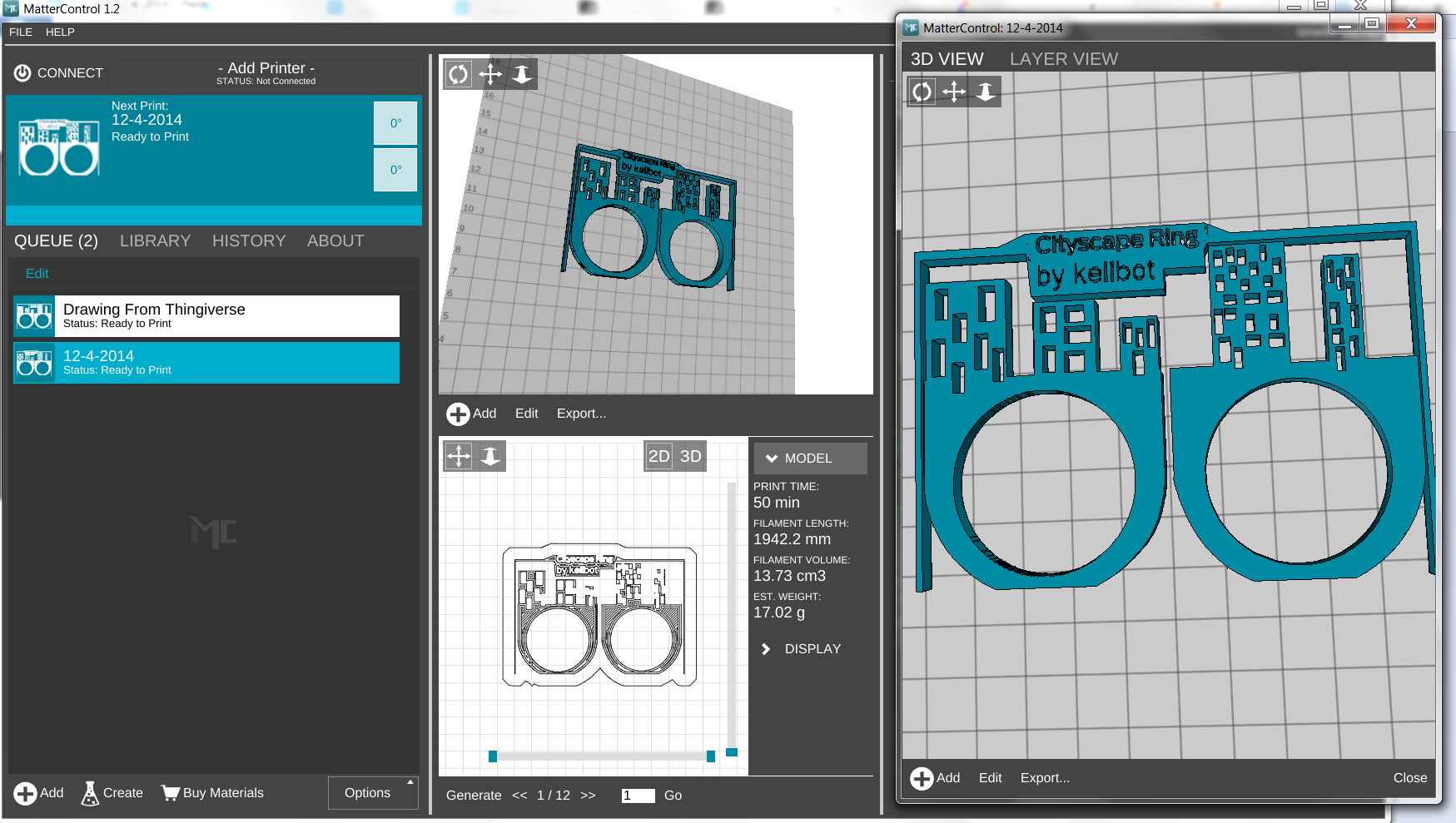
Task: Click the 50 min print time value
Action: pos(777,503)
